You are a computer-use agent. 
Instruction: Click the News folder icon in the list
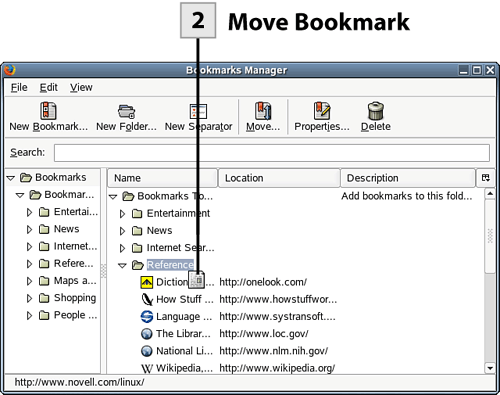tap(137, 231)
